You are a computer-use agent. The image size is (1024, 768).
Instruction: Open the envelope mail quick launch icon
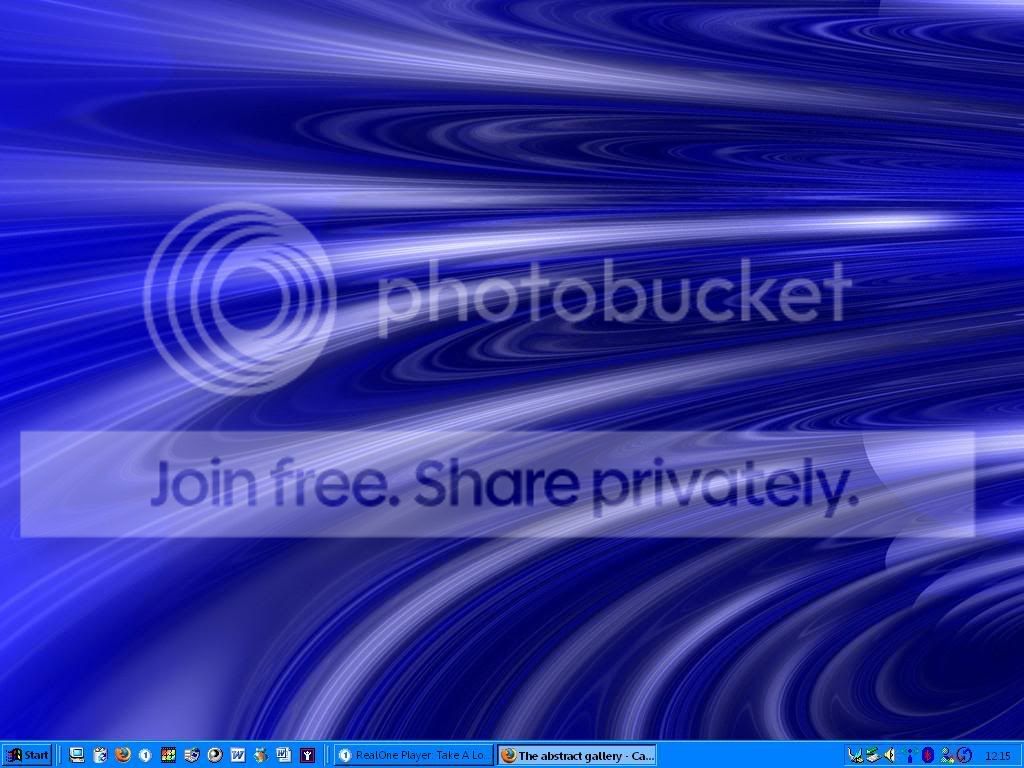pyautogui.click(x=192, y=755)
